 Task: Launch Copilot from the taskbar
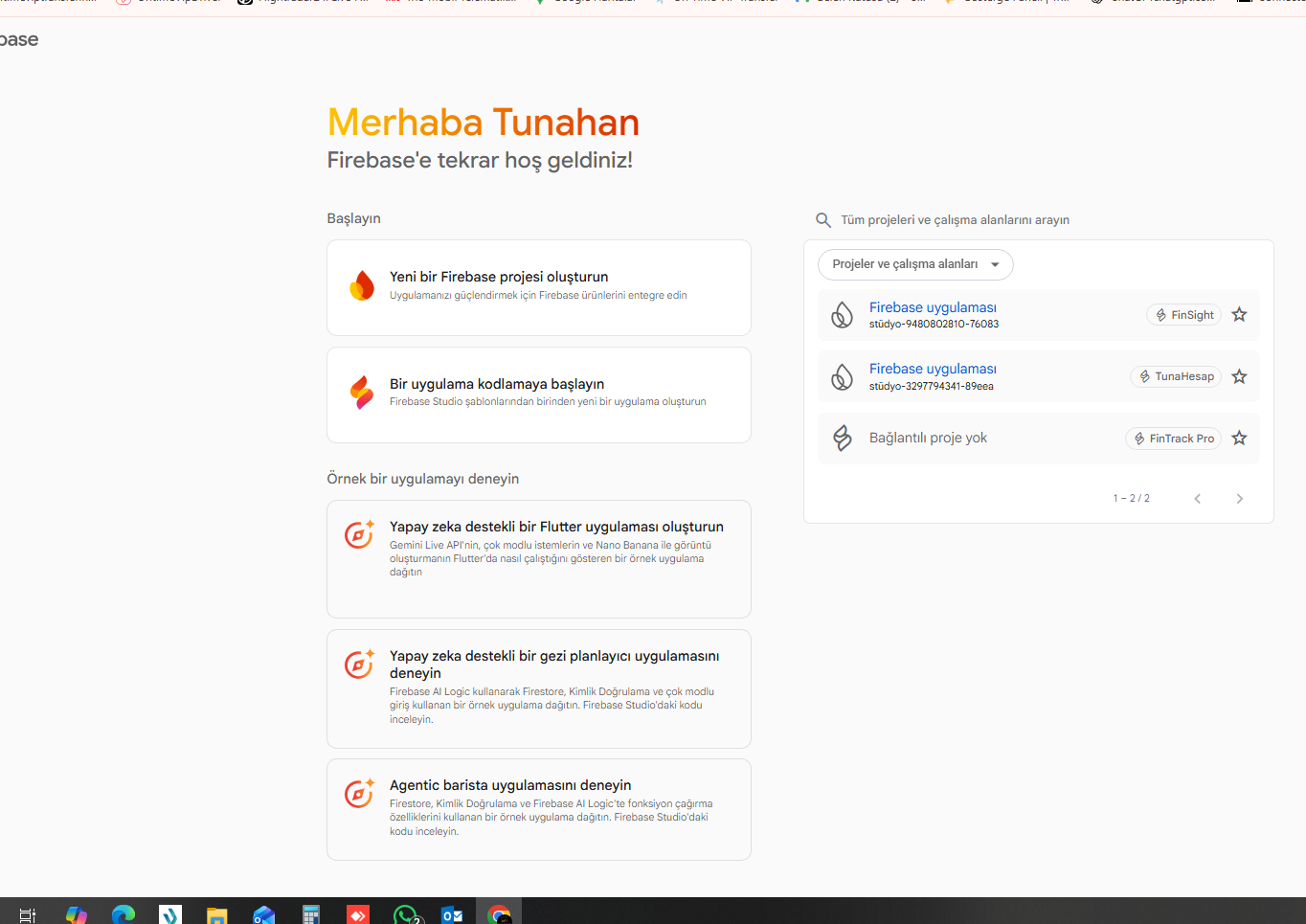pos(77,914)
